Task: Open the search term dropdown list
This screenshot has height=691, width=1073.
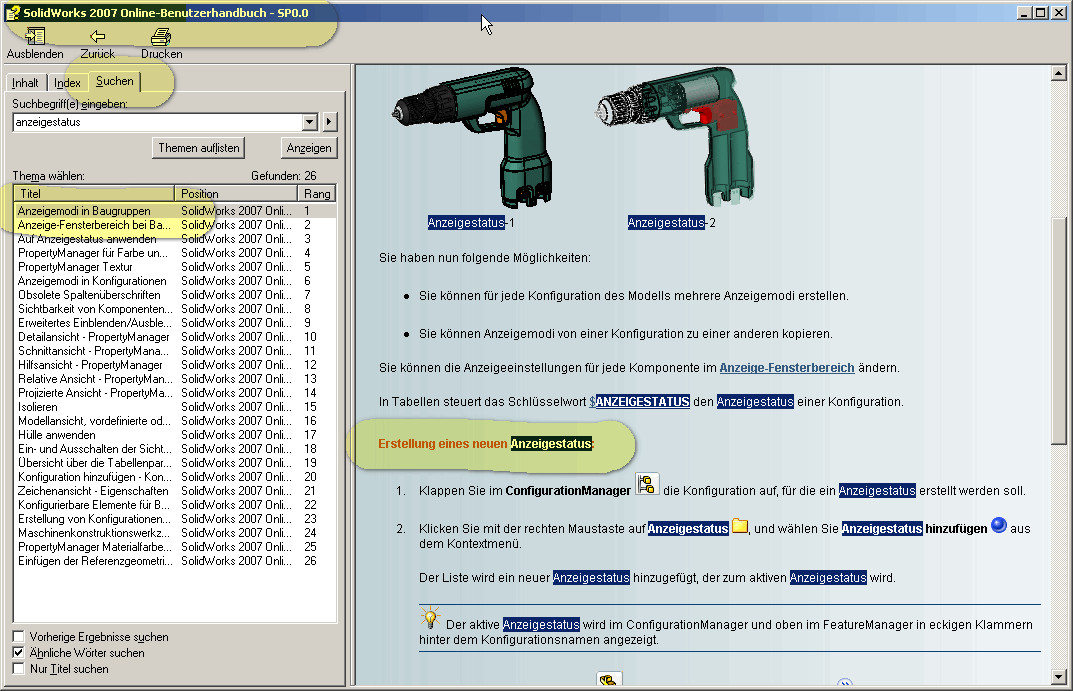Action: 309,122
